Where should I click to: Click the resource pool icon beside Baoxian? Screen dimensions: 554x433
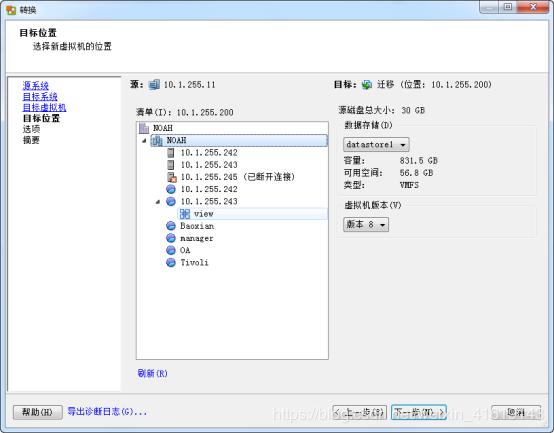pyautogui.click(x=171, y=226)
